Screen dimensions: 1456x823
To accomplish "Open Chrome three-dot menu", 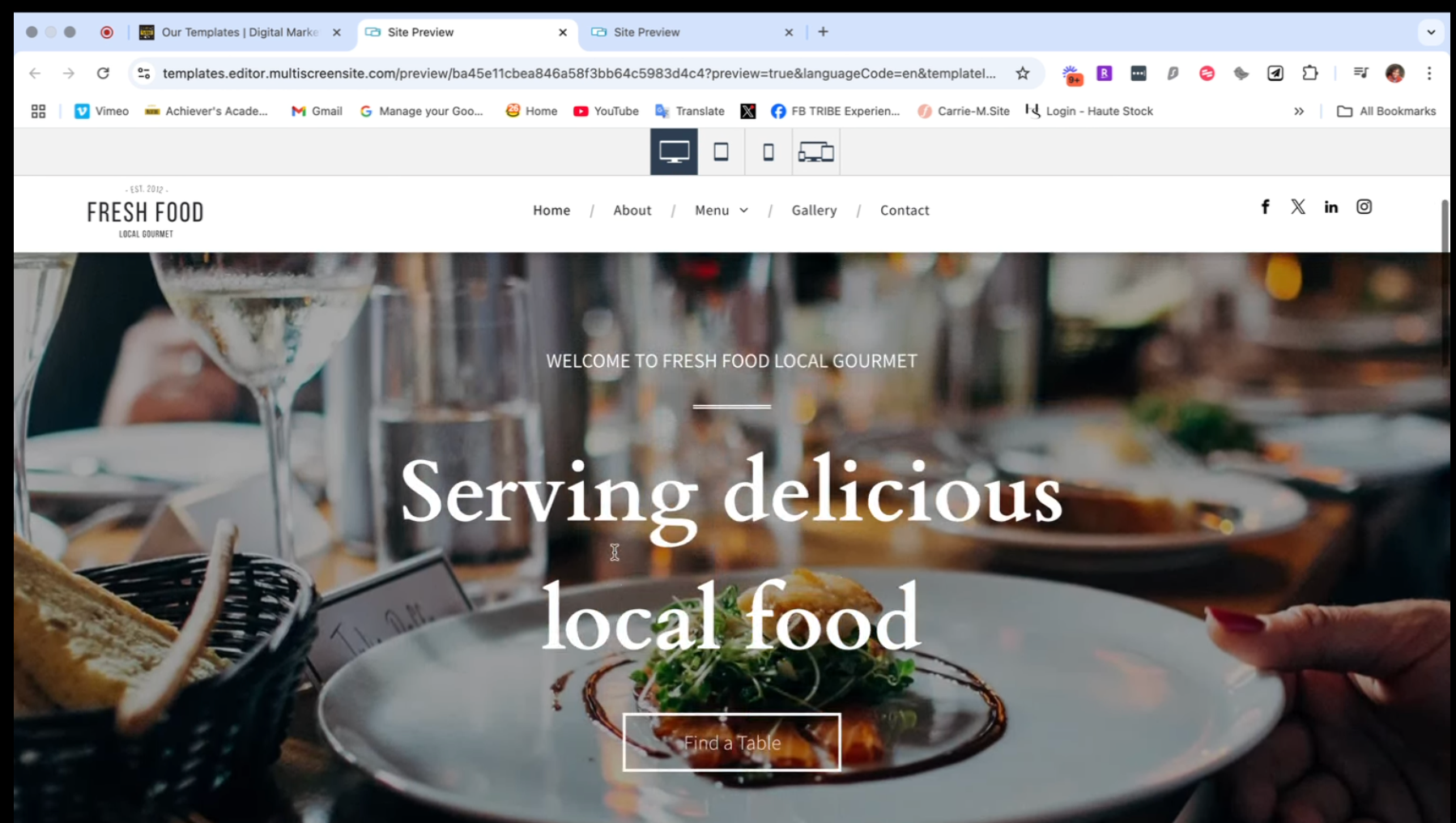I will [x=1429, y=73].
